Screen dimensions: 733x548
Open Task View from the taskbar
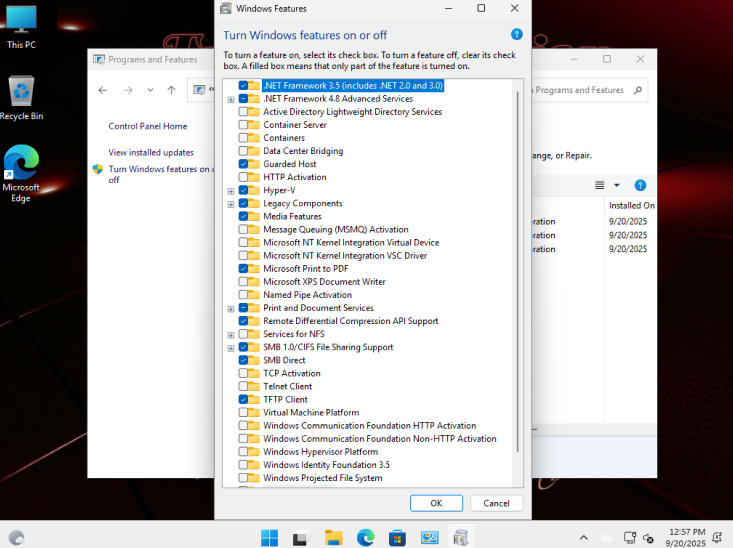click(302, 538)
